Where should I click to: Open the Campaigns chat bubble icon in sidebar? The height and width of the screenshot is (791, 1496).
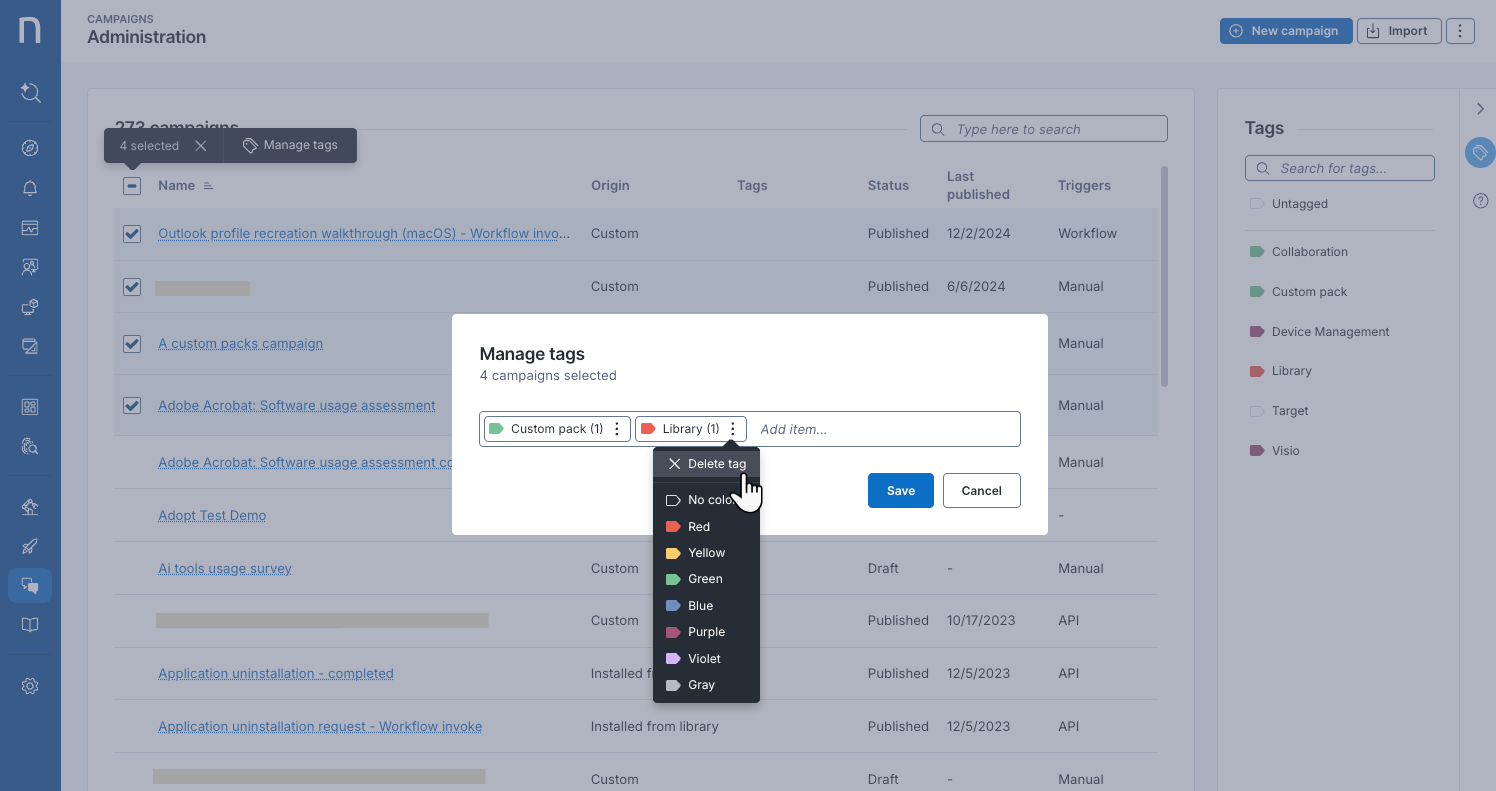(x=30, y=585)
